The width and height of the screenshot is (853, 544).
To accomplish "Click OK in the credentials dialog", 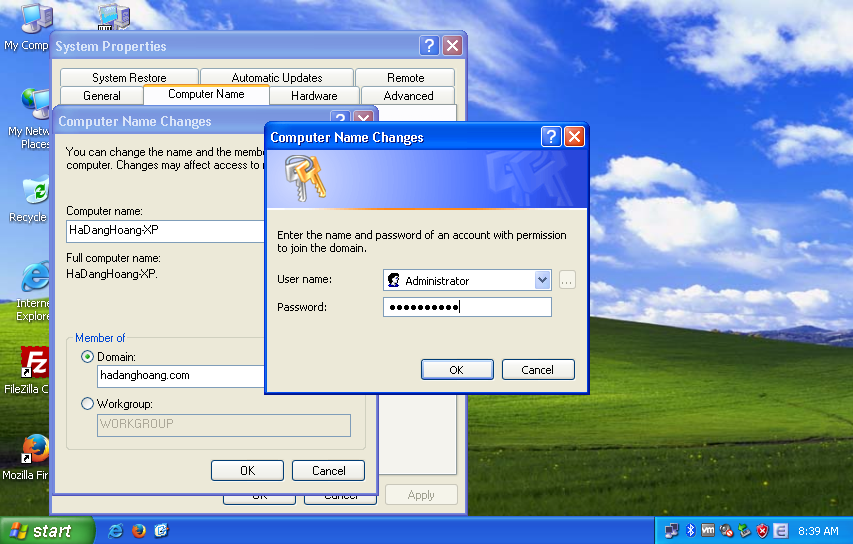I will [457, 370].
